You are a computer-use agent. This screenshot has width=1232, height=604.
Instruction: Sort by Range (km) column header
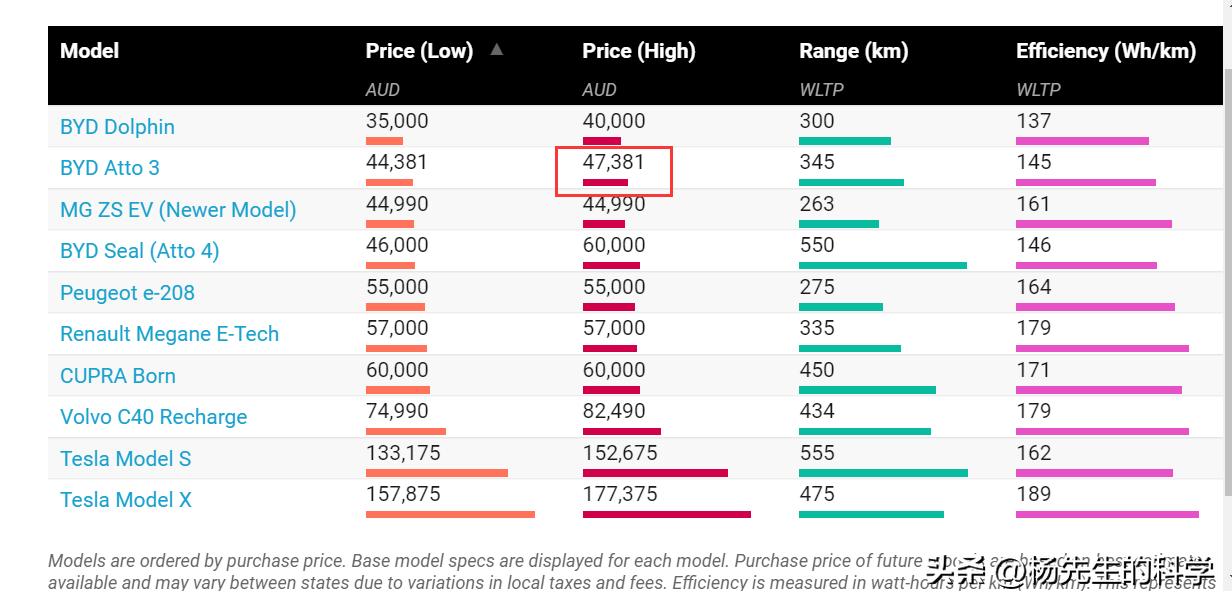tap(853, 51)
